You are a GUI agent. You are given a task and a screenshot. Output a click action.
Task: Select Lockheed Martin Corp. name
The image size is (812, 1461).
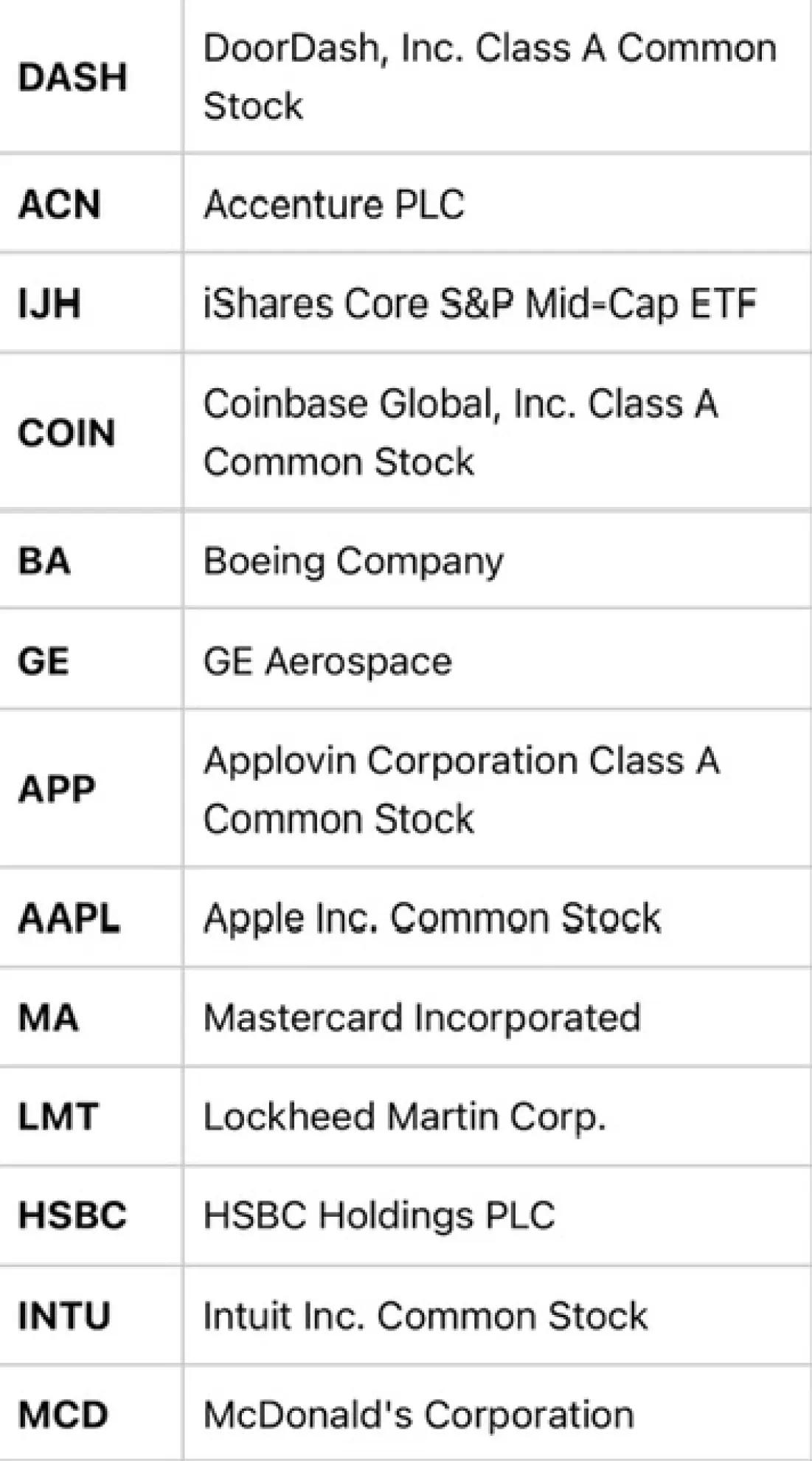pos(404,1117)
